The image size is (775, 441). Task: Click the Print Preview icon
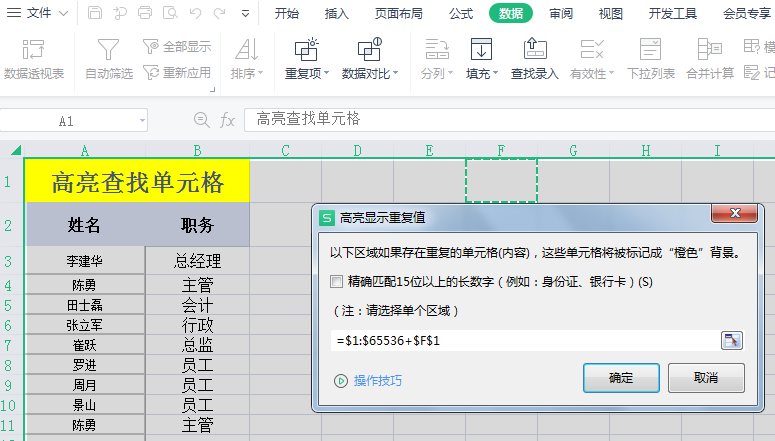[170, 13]
